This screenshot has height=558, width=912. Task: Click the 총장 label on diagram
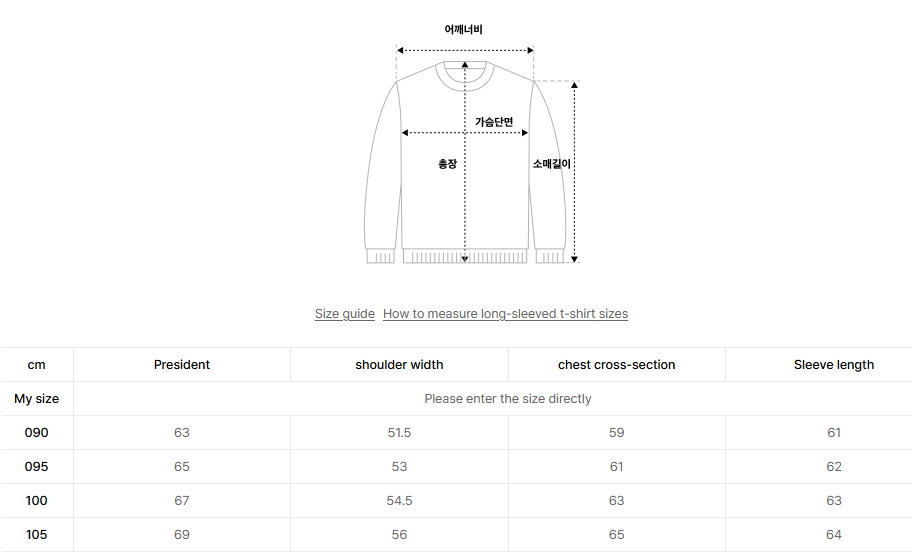point(447,164)
